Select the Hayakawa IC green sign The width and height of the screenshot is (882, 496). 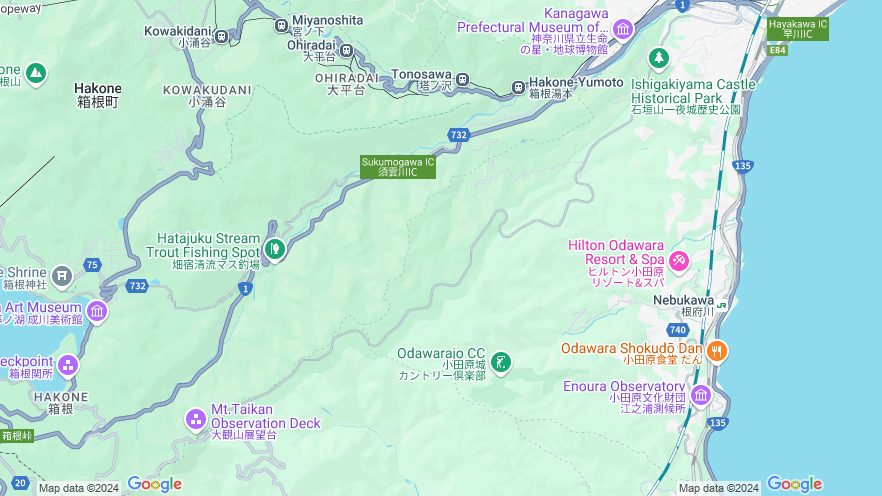798,29
